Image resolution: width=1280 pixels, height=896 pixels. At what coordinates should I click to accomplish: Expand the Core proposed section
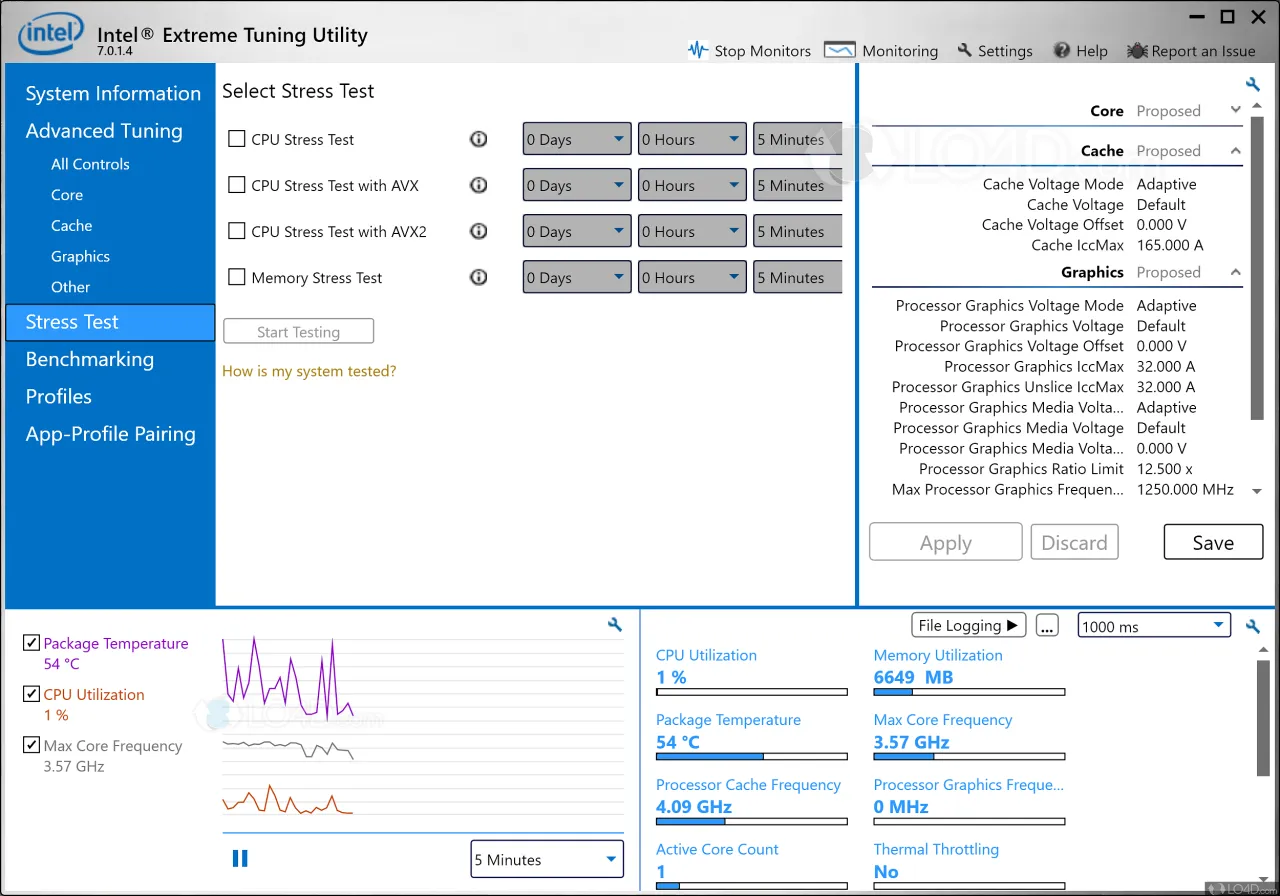click(x=1236, y=110)
